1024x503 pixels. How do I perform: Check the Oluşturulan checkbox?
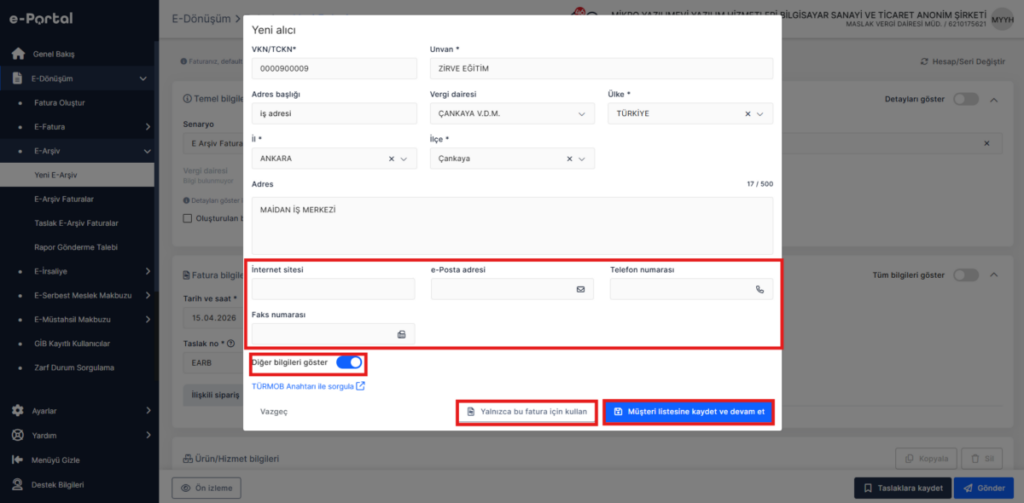click(x=187, y=218)
